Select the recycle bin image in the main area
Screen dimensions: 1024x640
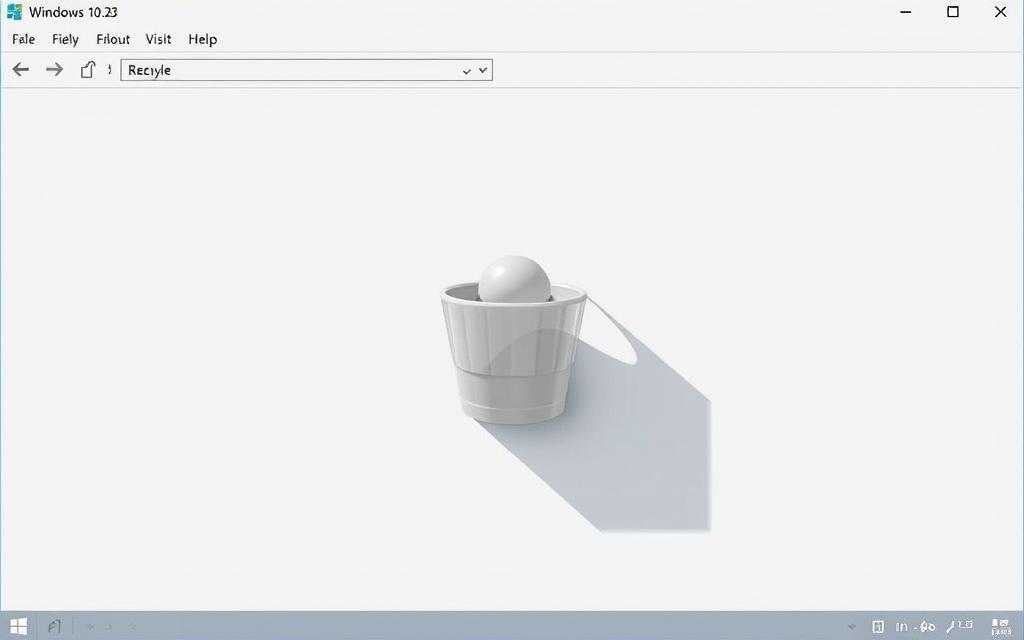[514, 340]
